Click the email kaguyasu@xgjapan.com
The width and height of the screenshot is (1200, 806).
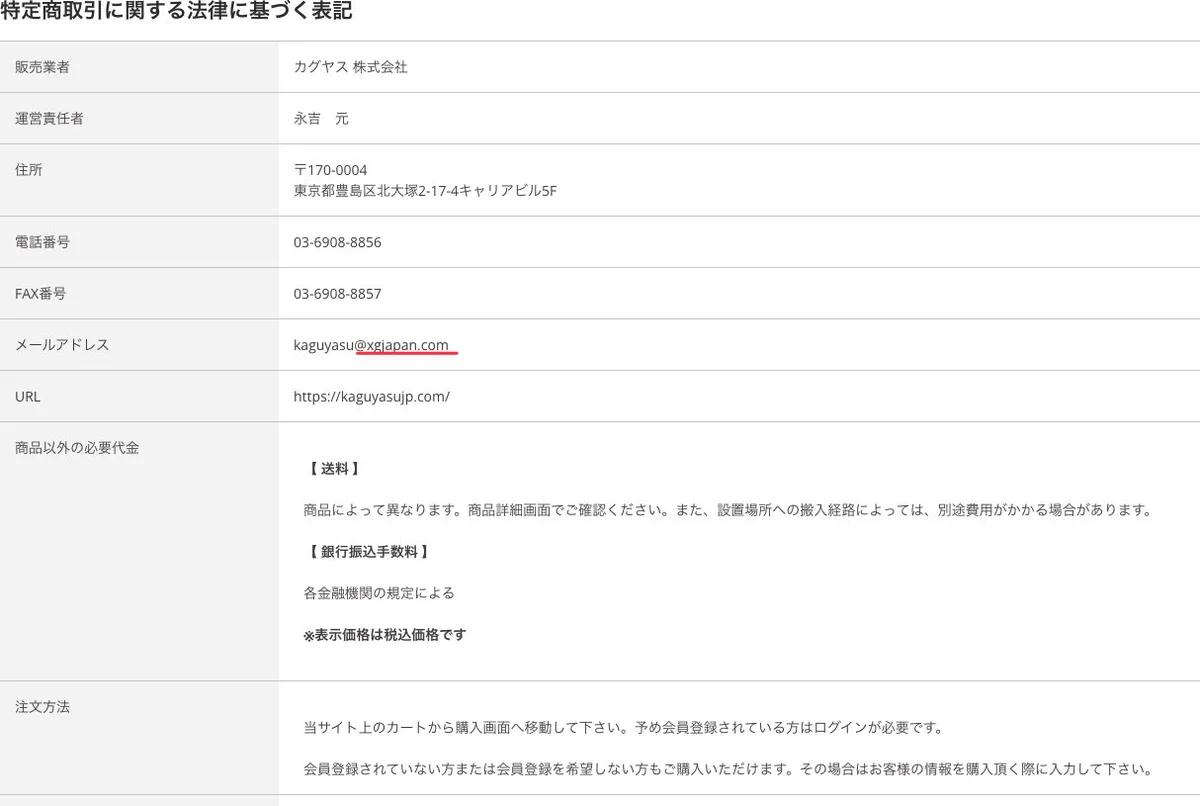tap(371, 345)
